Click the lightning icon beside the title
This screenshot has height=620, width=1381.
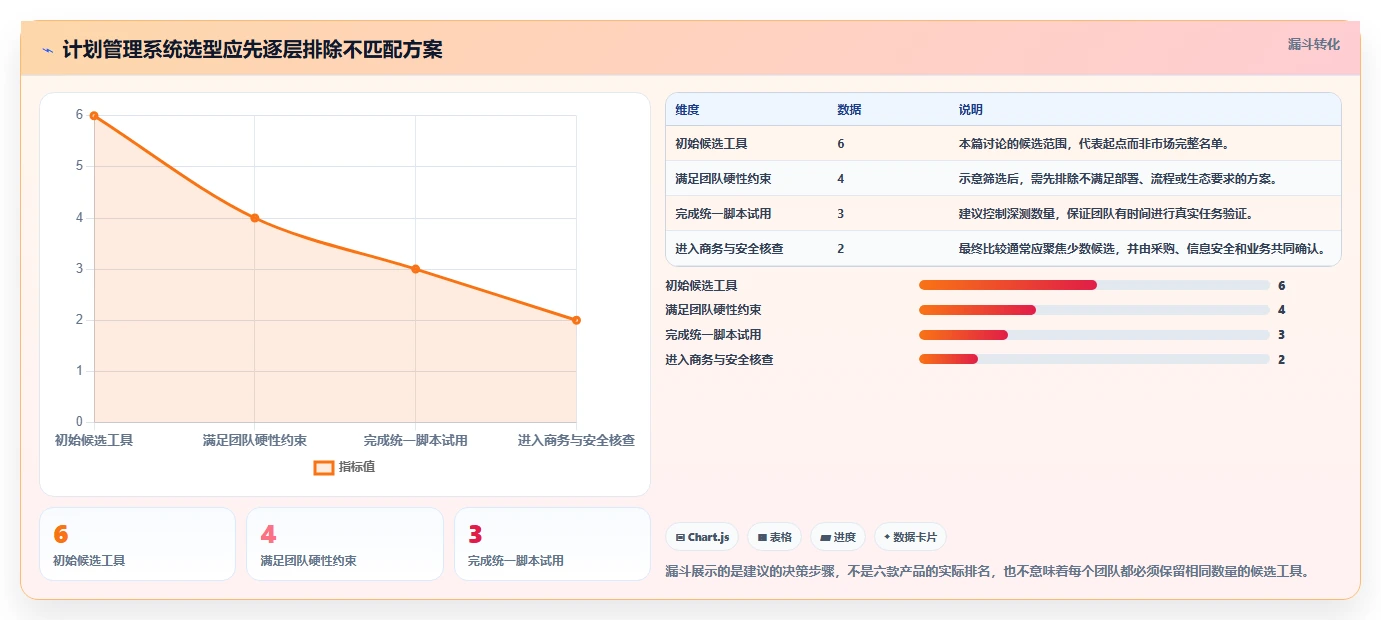(x=47, y=50)
